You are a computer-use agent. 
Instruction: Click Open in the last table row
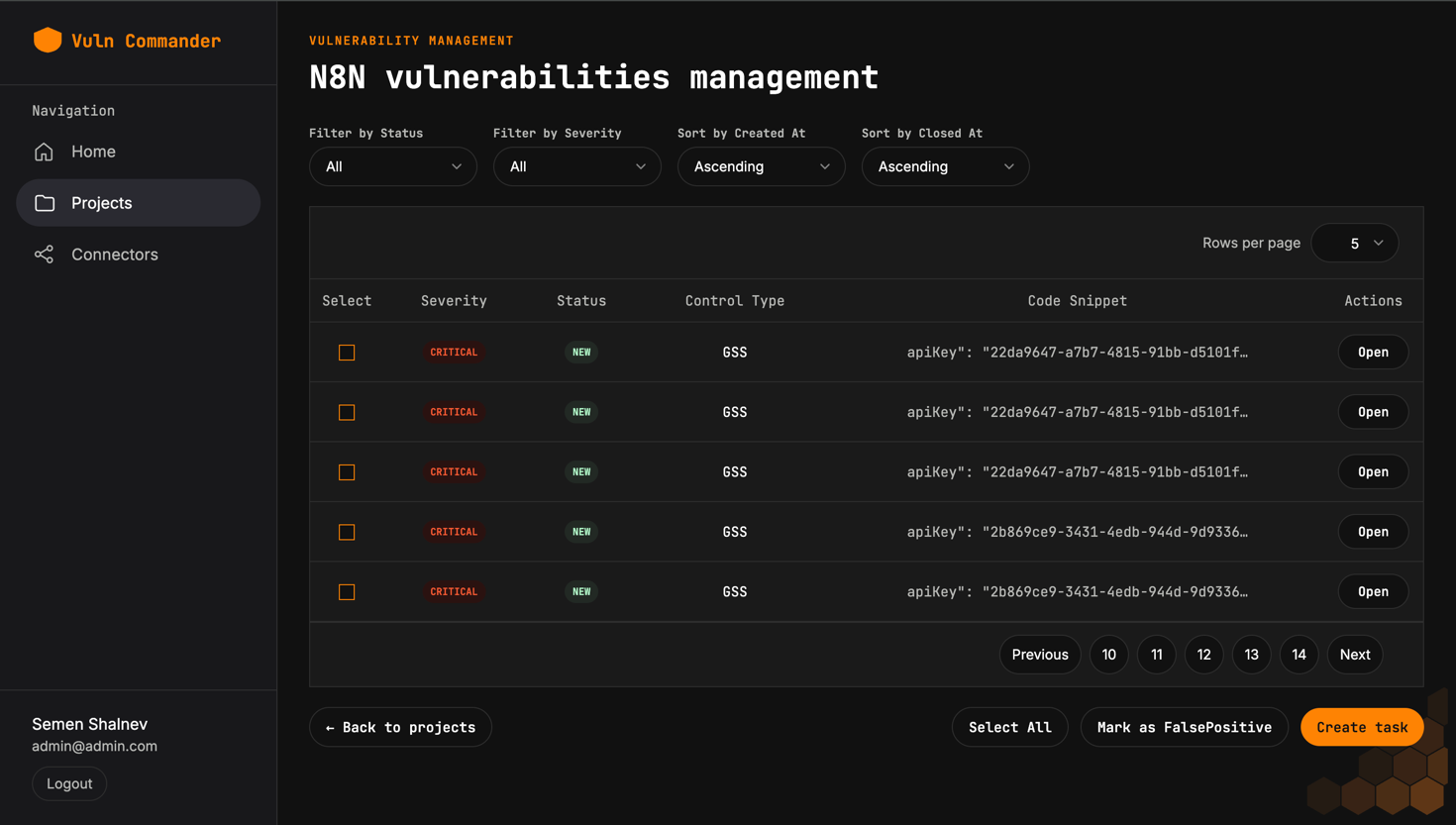(1373, 592)
